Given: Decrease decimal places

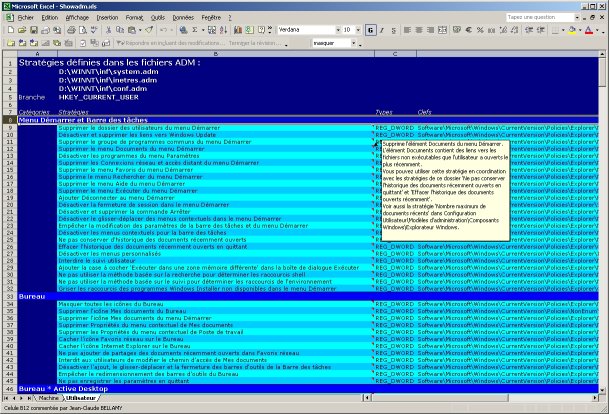Looking at the screenshot, I should tap(515, 30).
